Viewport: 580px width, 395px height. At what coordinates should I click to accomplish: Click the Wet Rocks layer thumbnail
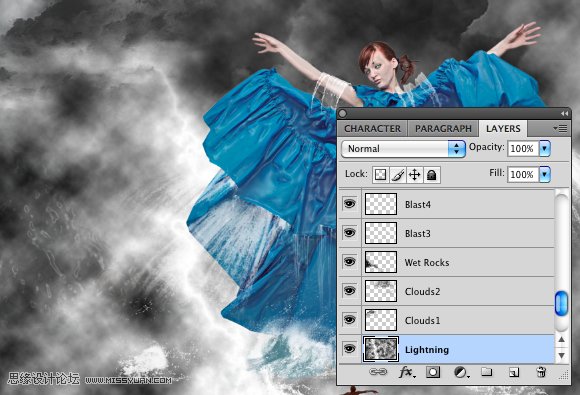coord(381,262)
